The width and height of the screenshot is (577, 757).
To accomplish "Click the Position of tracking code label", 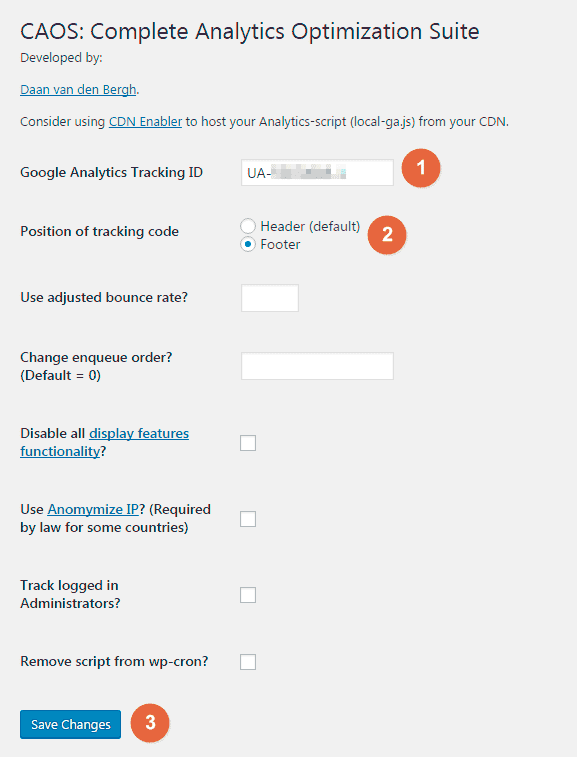I will pos(99,231).
